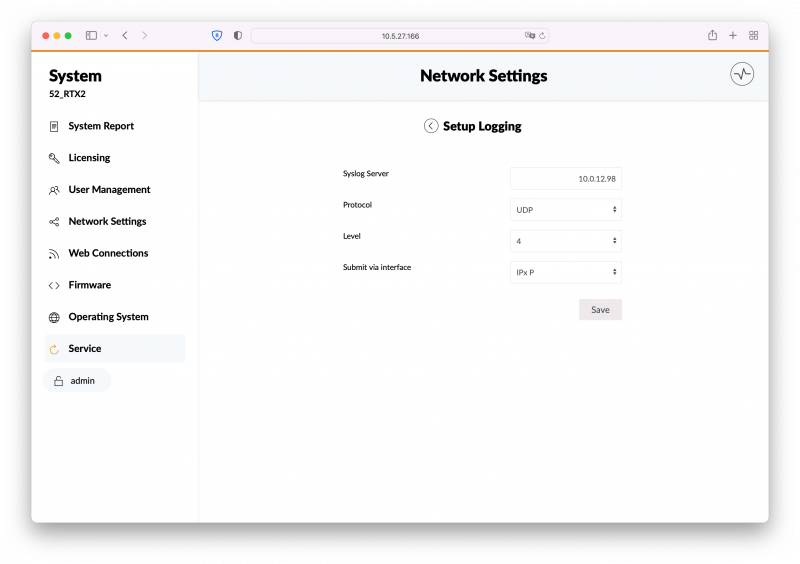Open Licensing menu item
800x564 pixels.
(115, 158)
